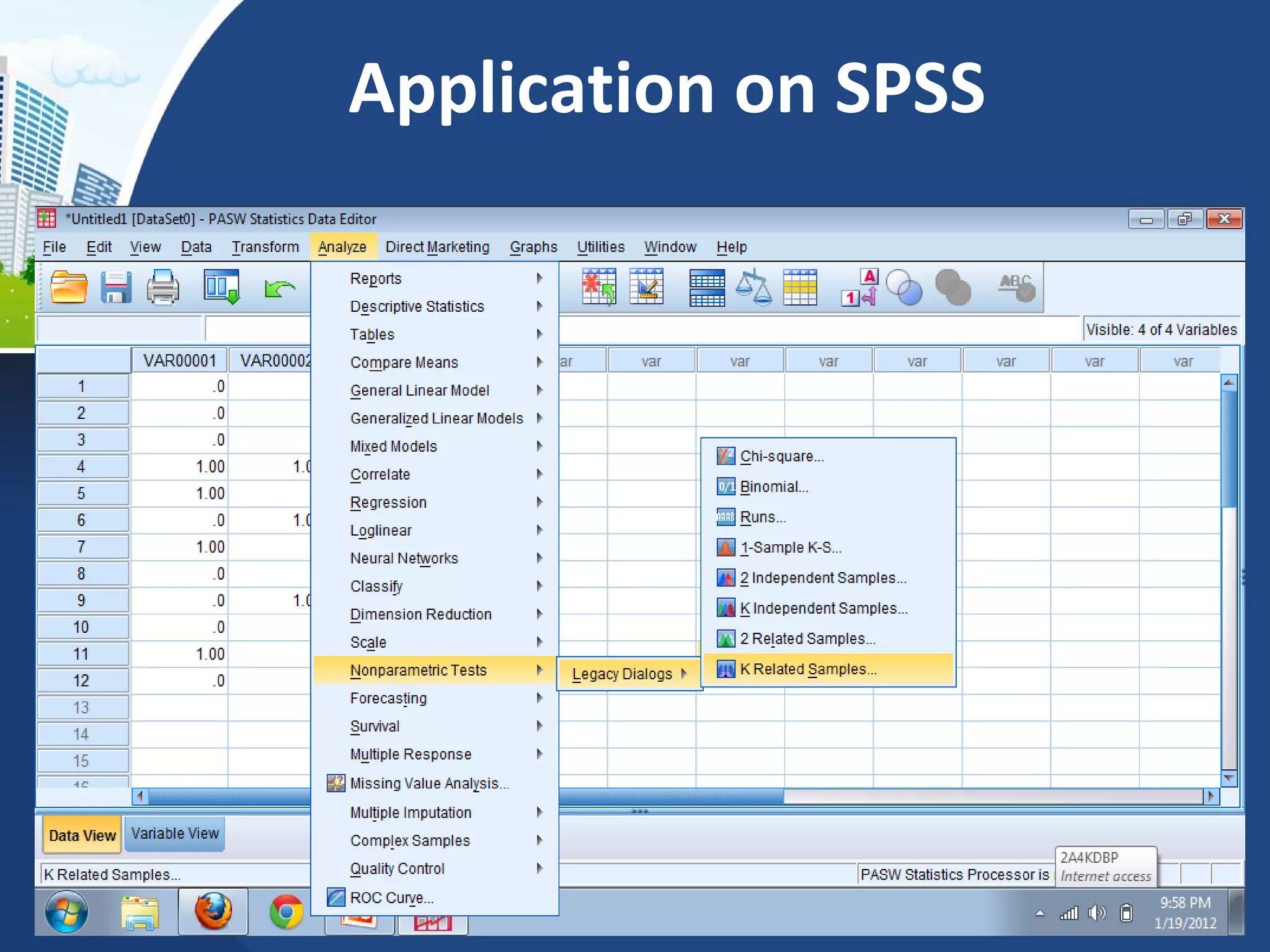Open the Windows Start orb

pyautogui.click(x=66, y=912)
